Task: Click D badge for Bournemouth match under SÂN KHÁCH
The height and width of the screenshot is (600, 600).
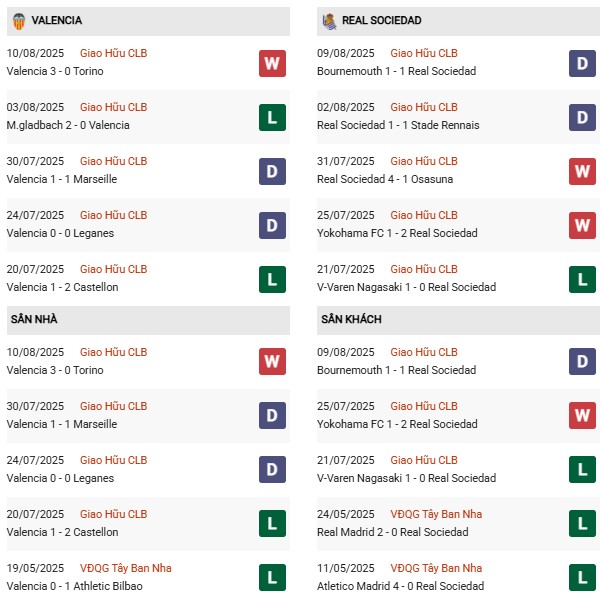Action: (x=582, y=361)
